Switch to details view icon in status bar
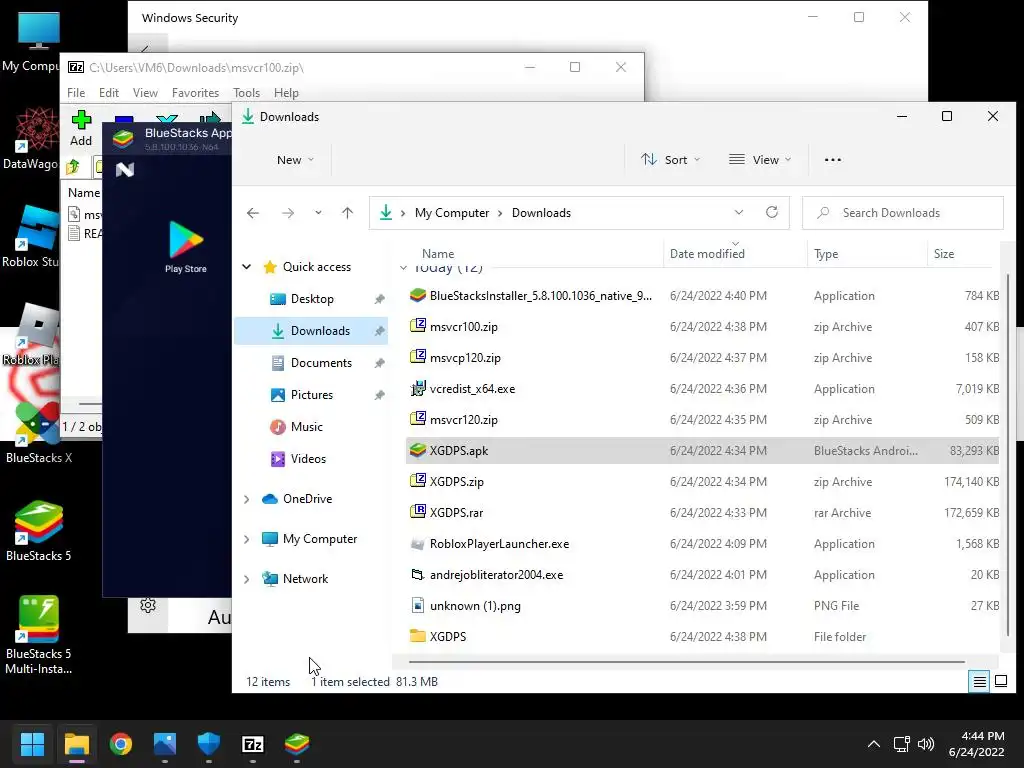The image size is (1024, 768). 980,682
